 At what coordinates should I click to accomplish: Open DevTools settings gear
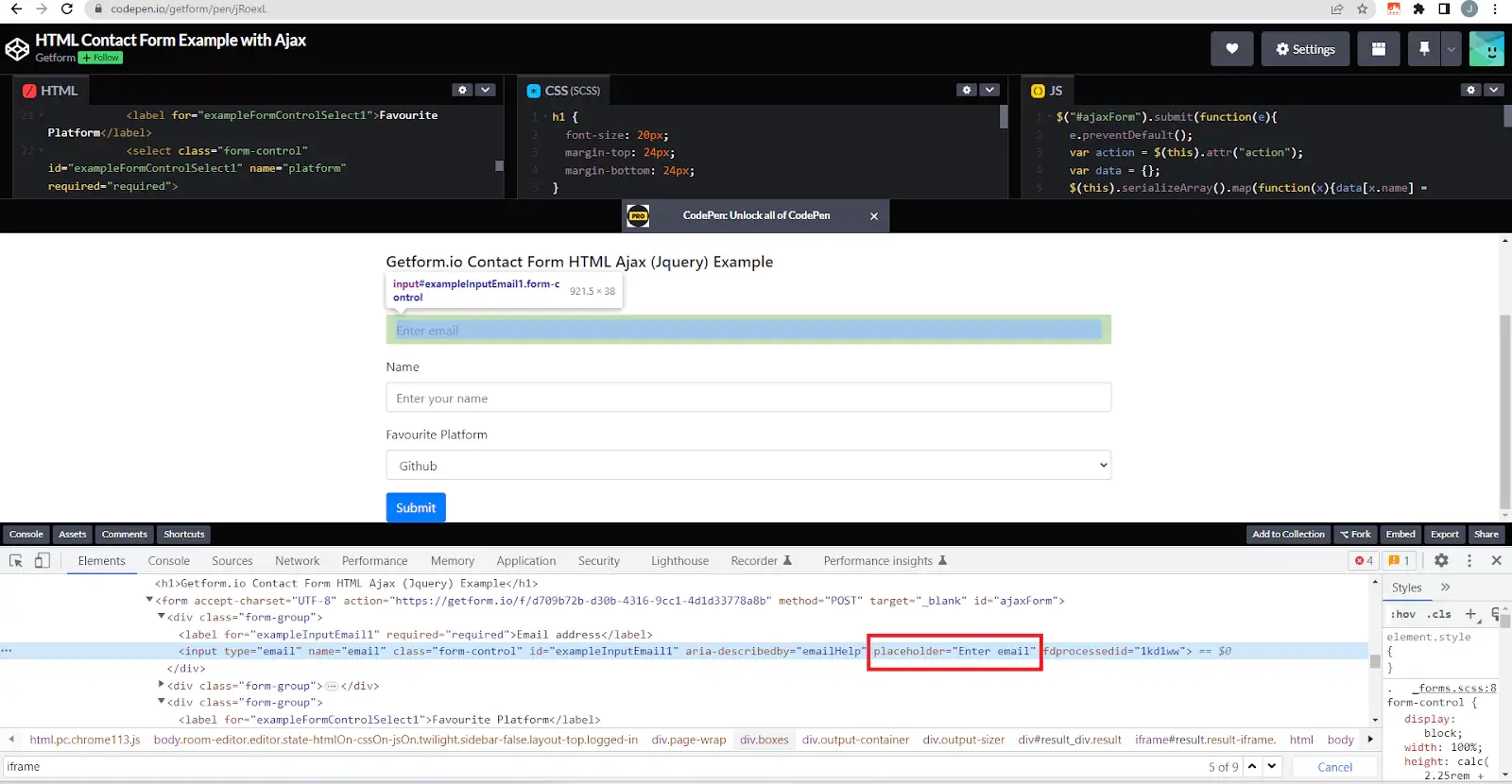1441,560
